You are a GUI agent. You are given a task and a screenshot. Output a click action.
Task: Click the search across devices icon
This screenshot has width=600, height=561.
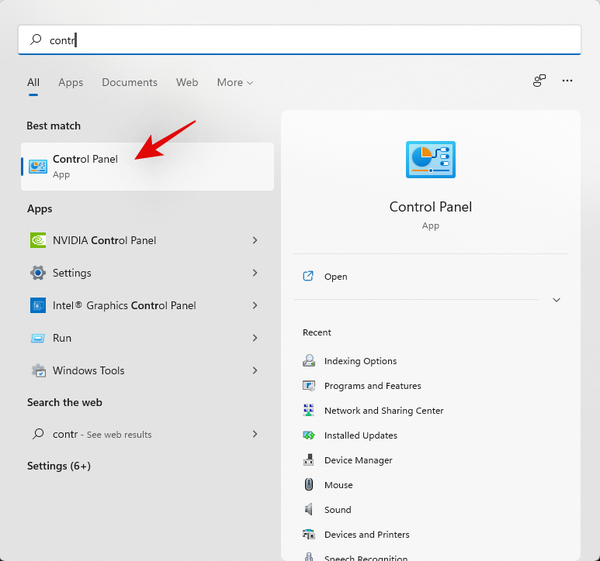tap(539, 81)
